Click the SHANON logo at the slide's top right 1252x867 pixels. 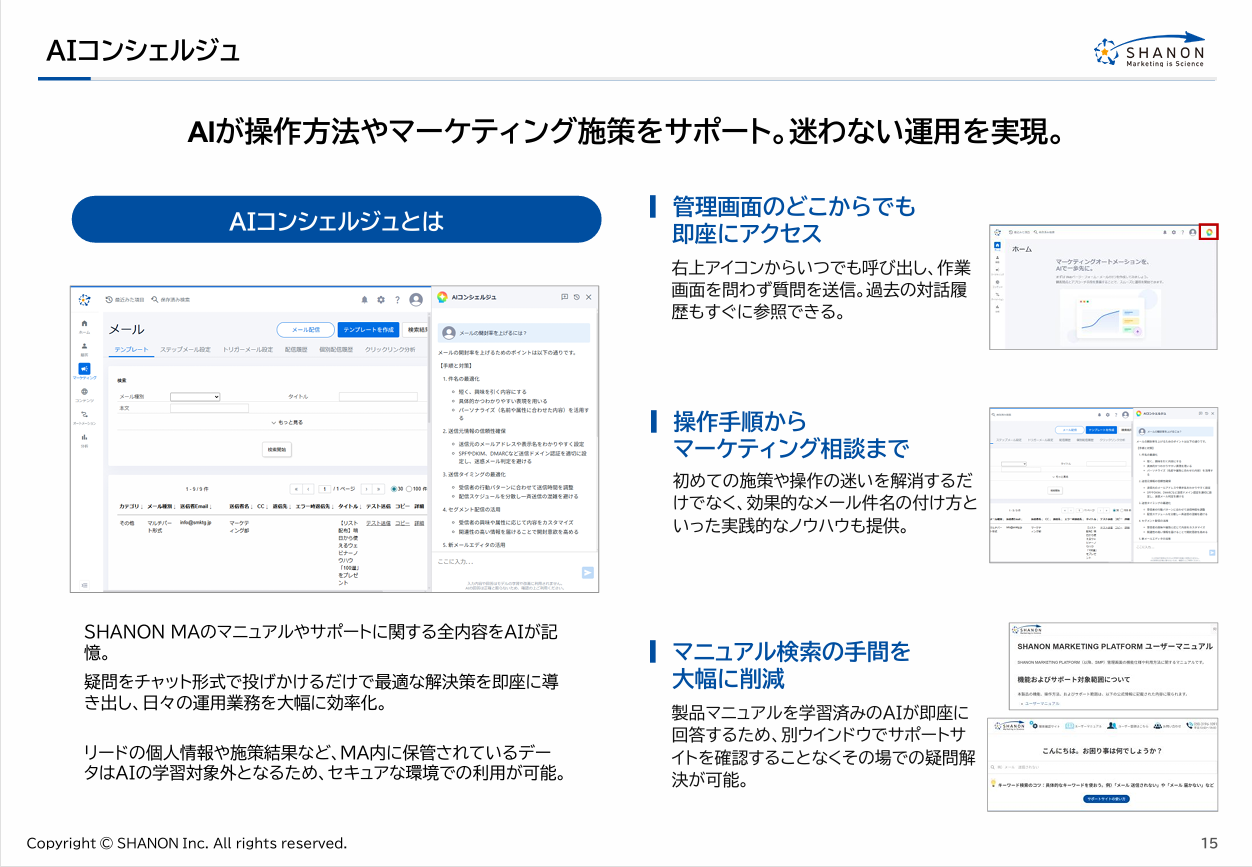(1149, 49)
